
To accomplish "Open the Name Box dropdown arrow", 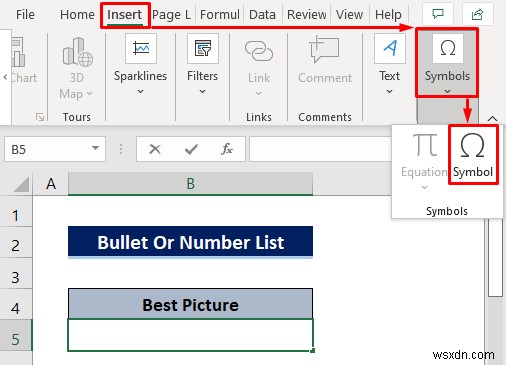I will click(x=95, y=148).
